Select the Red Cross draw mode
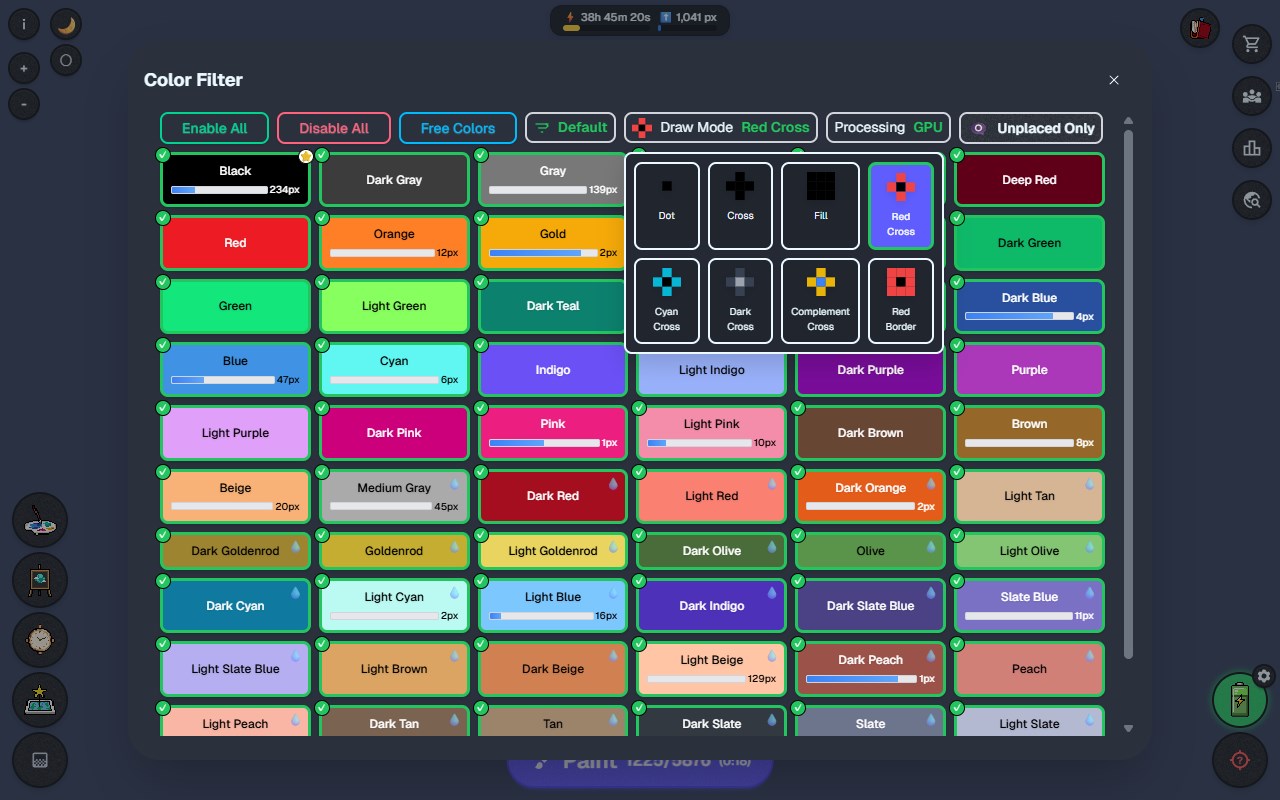This screenshot has height=800, width=1280. (901, 206)
